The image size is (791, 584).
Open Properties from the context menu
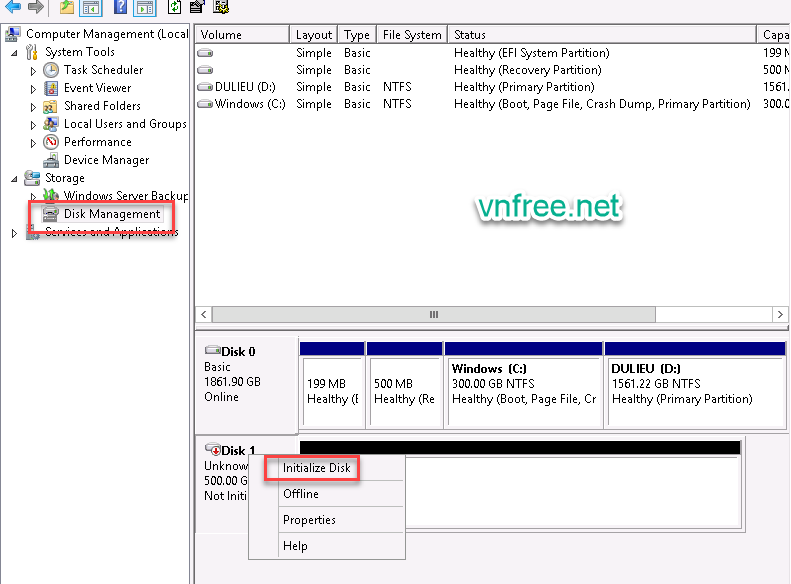pos(309,520)
